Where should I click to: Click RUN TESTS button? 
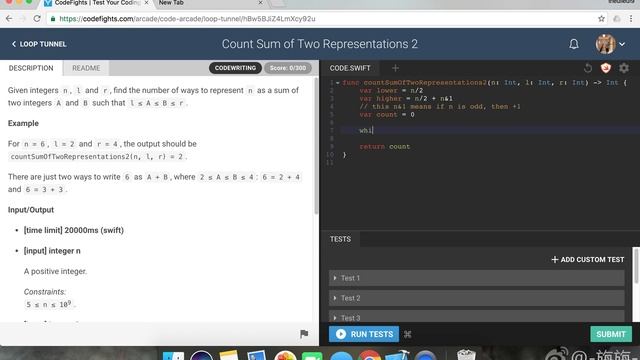pyautogui.click(x=364, y=334)
